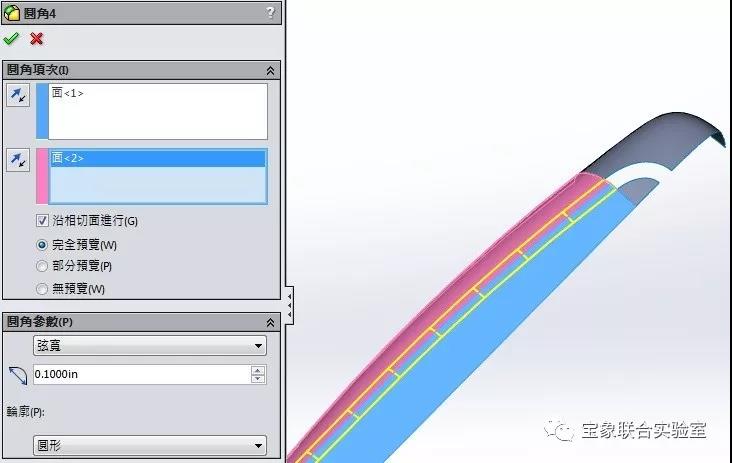Image resolution: width=732 pixels, height=463 pixels.
Task: Collapse 圓角參數 section
Action: pyautogui.click(x=270, y=323)
